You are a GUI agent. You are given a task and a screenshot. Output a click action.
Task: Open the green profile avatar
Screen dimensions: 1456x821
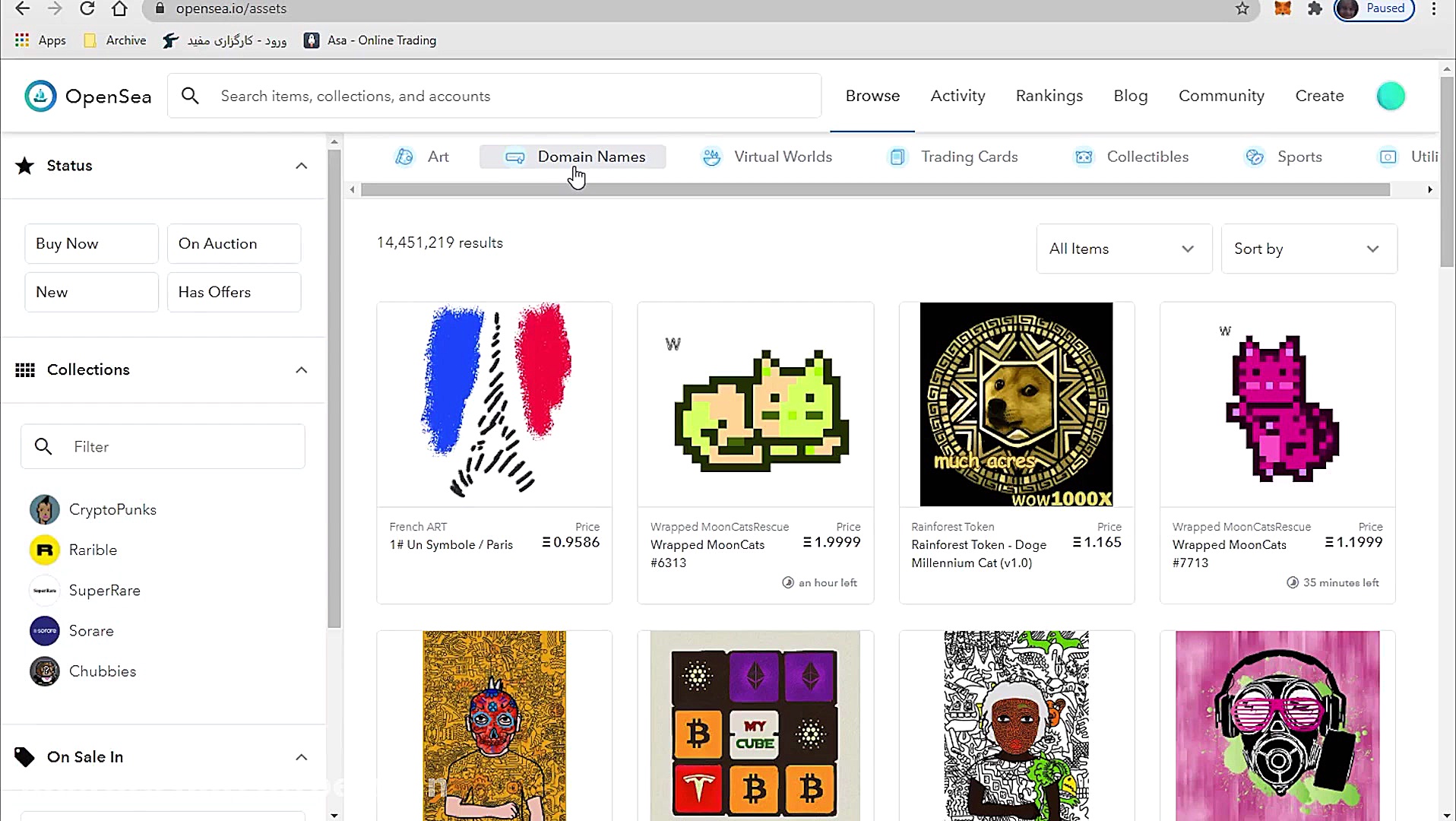click(1391, 97)
